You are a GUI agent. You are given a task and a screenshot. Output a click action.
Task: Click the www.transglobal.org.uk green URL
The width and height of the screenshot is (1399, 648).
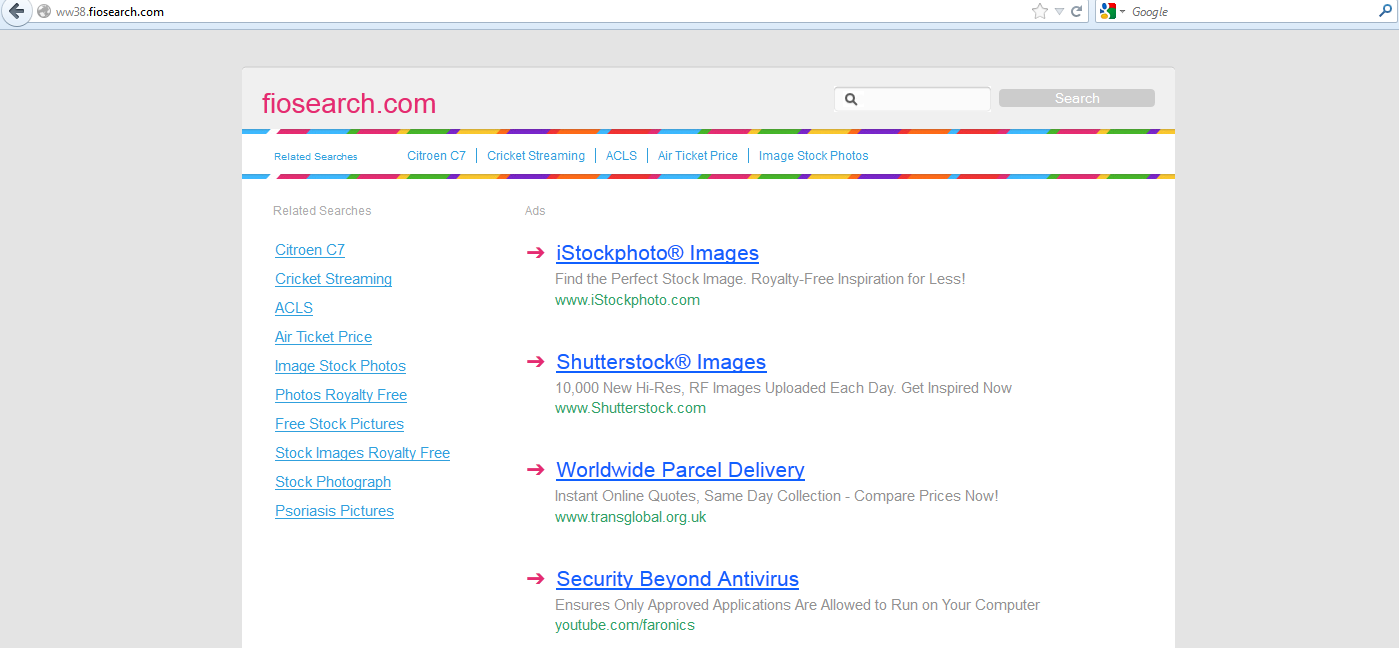click(630, 517)
